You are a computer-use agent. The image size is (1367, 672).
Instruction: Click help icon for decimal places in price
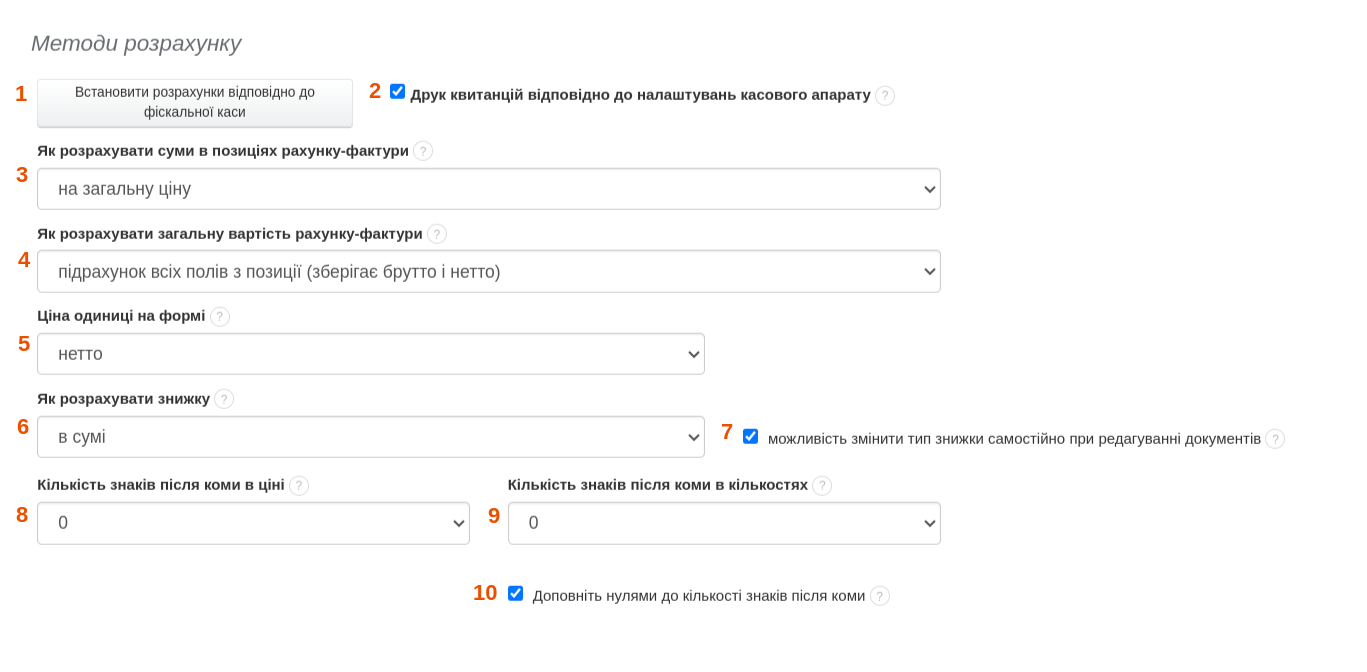299,486
